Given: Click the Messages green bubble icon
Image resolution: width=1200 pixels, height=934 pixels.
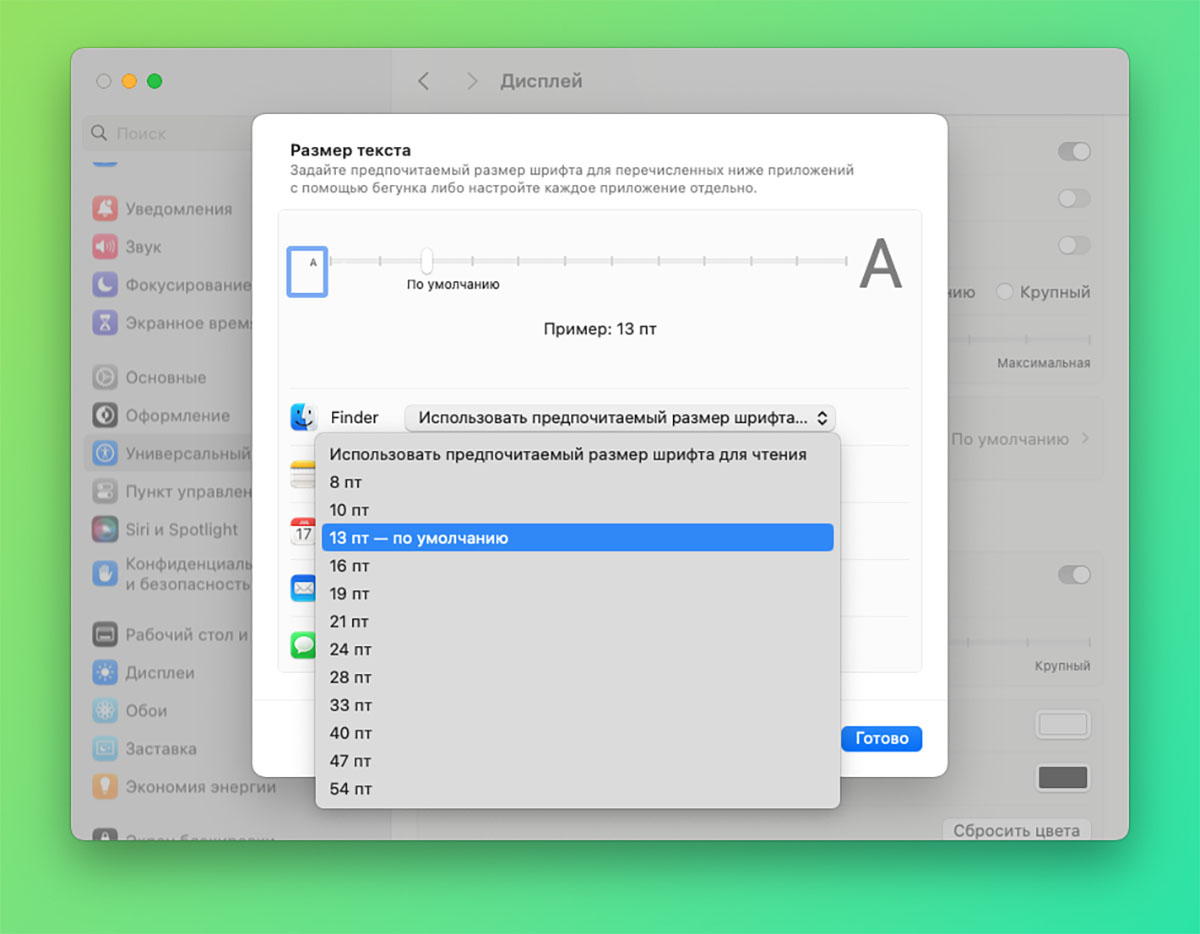Looking at the screenshot, I should pos(303,645).
